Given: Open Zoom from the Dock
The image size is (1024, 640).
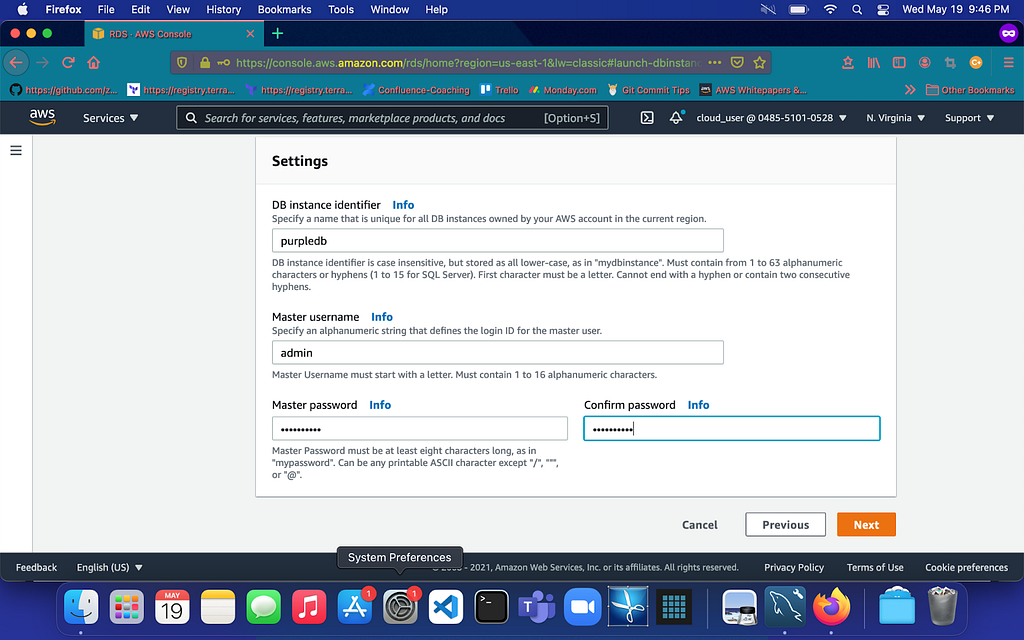Looking at the screenshot, I should pos(583,607).
